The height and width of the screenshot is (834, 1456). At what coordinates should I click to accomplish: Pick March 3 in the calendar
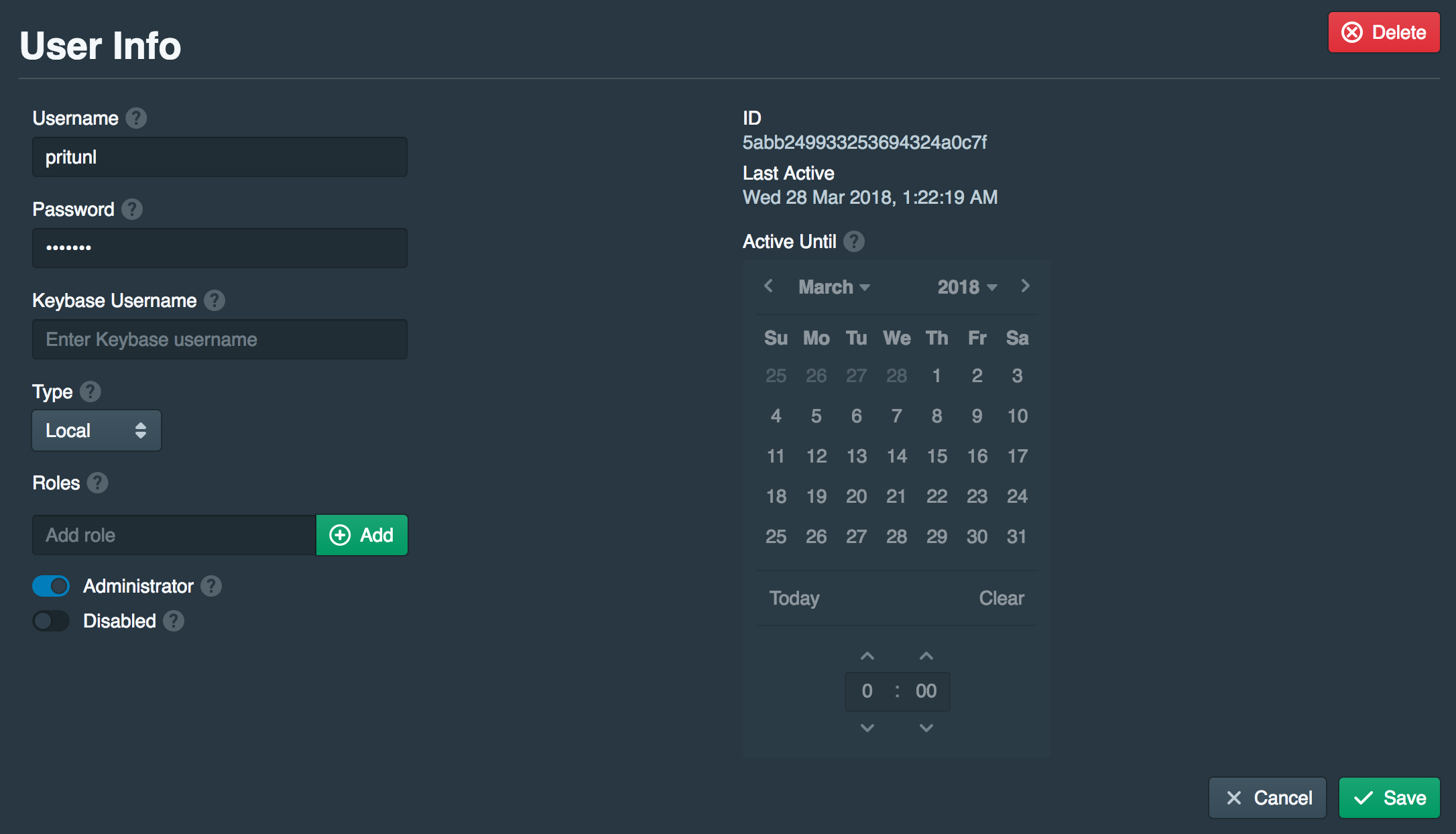(1018, 375)
